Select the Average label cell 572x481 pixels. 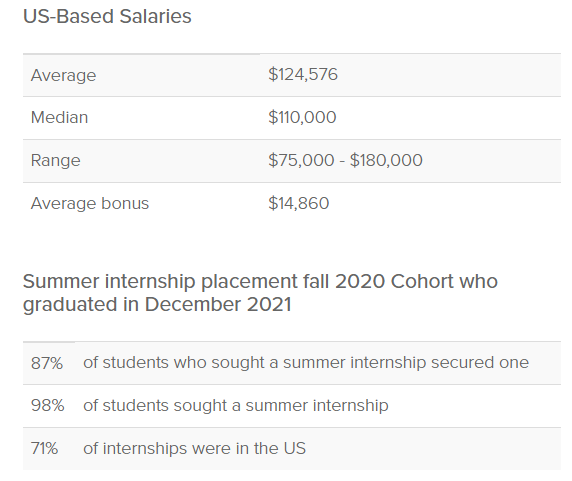[63, 75]
